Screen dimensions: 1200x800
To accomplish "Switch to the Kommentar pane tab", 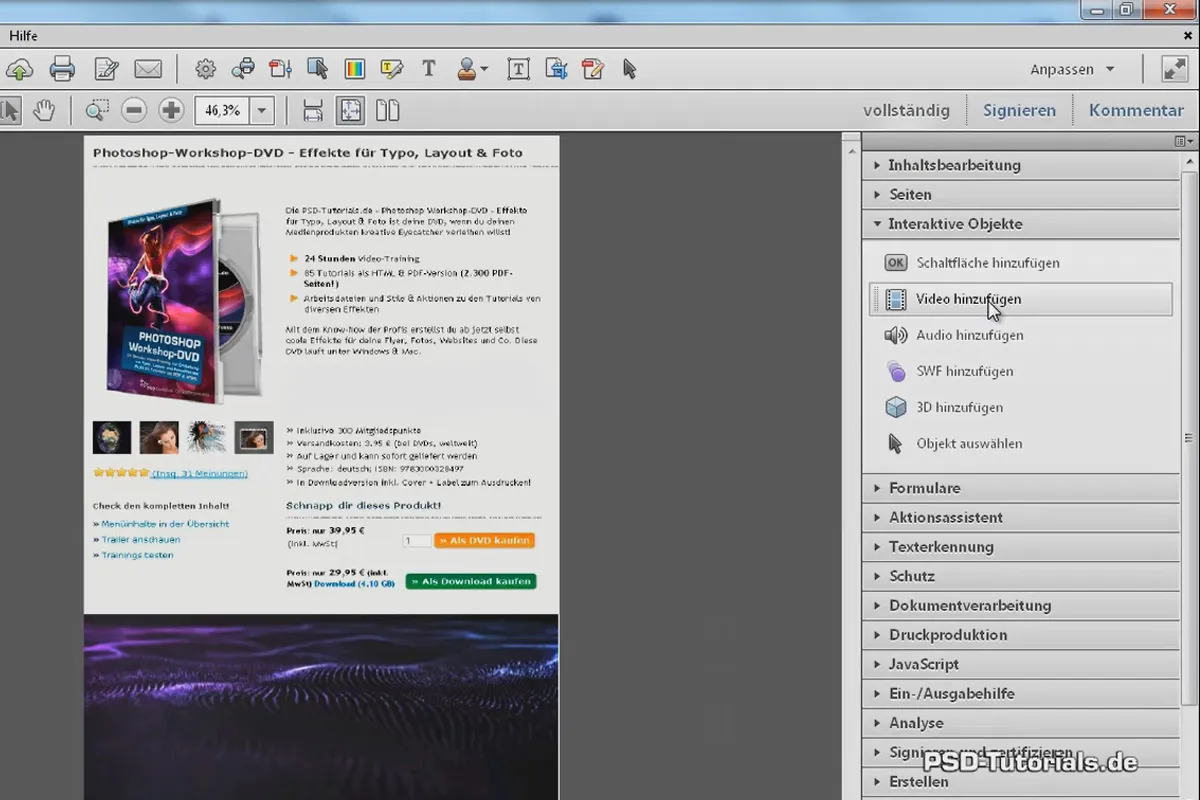I will pyautogui.click(x=1136, y=110).
